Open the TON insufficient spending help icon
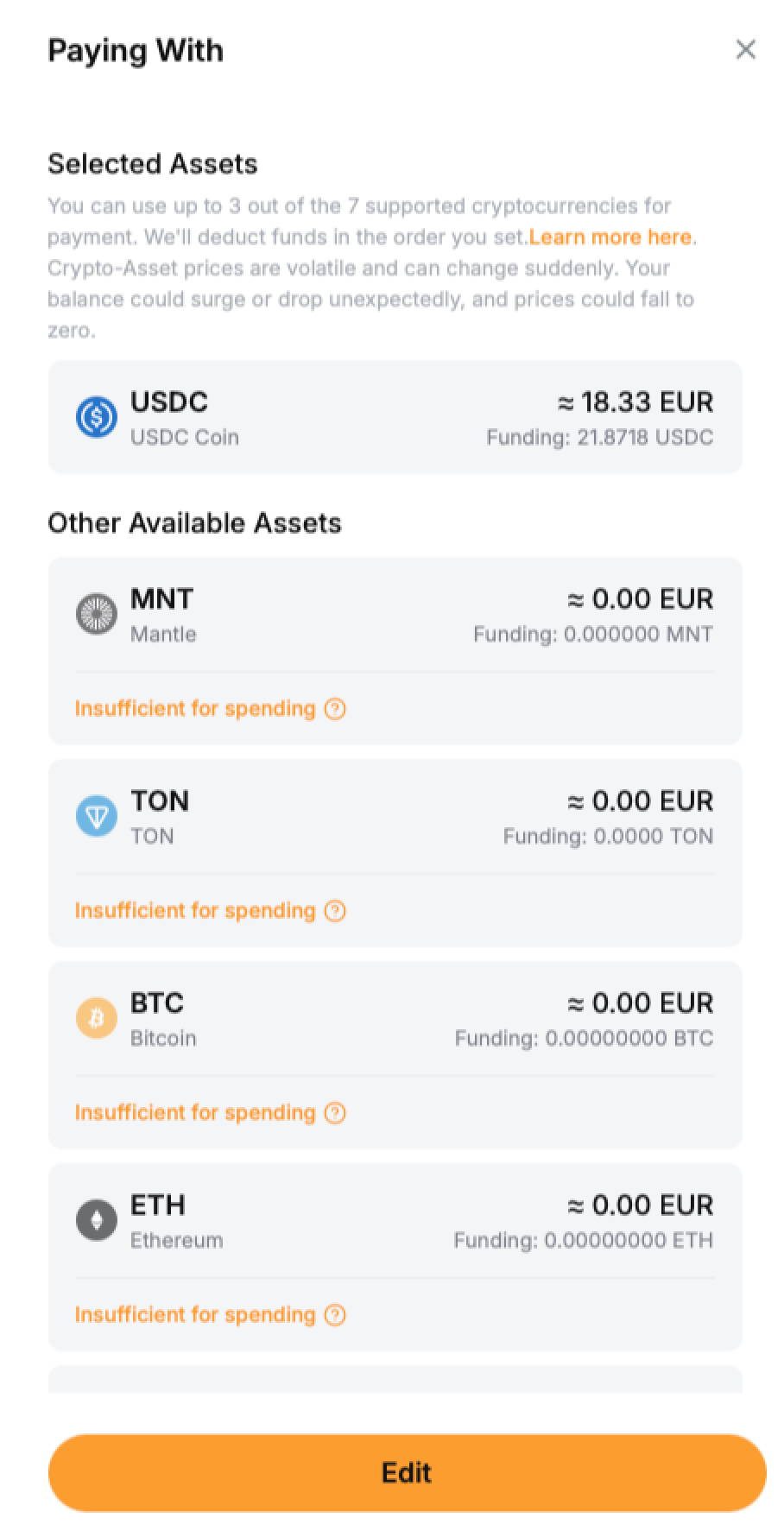The image size is (784, 1537). coord(335,911)
